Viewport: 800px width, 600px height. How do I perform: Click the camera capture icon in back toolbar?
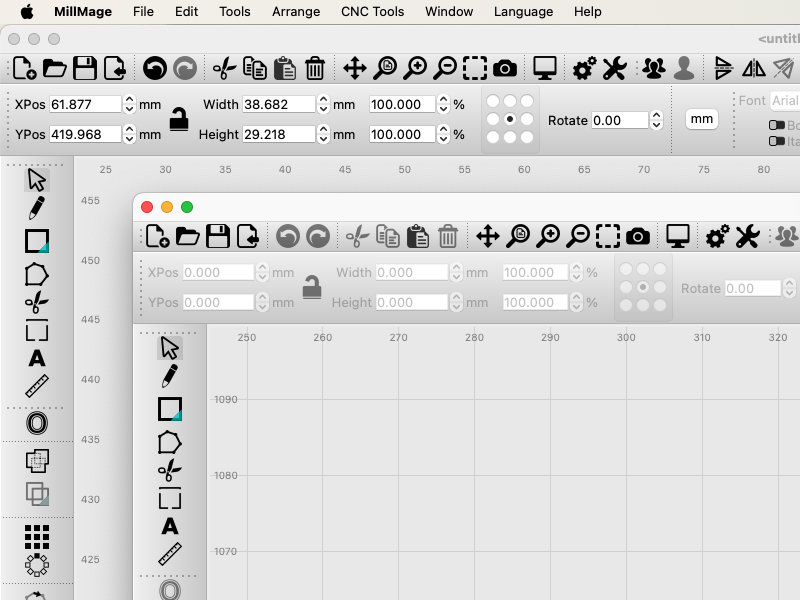pyautogui.click(x=505, y=69)
